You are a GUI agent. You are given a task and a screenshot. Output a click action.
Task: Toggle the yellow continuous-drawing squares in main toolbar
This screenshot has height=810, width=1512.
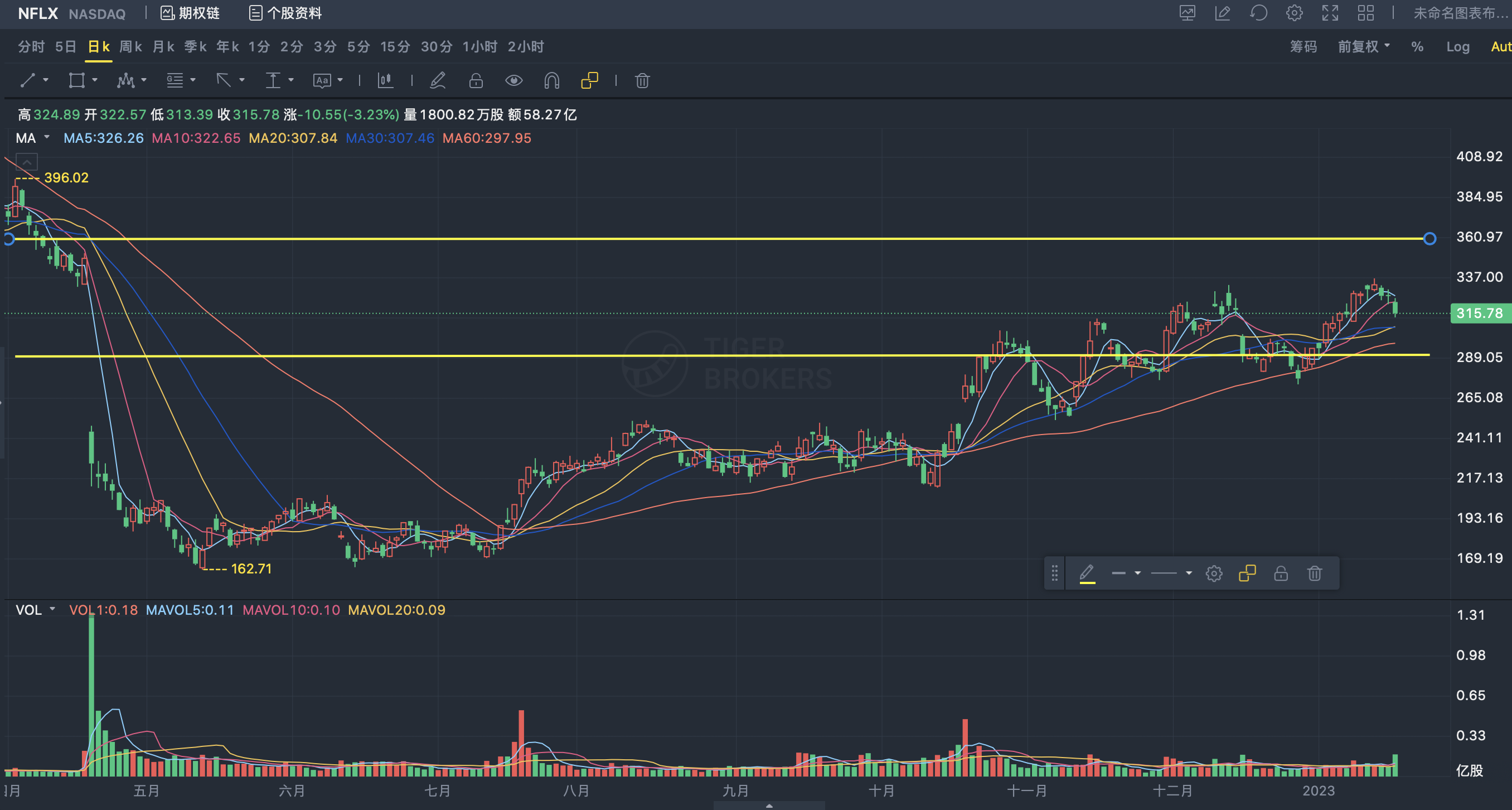click(x=589, y=80)
